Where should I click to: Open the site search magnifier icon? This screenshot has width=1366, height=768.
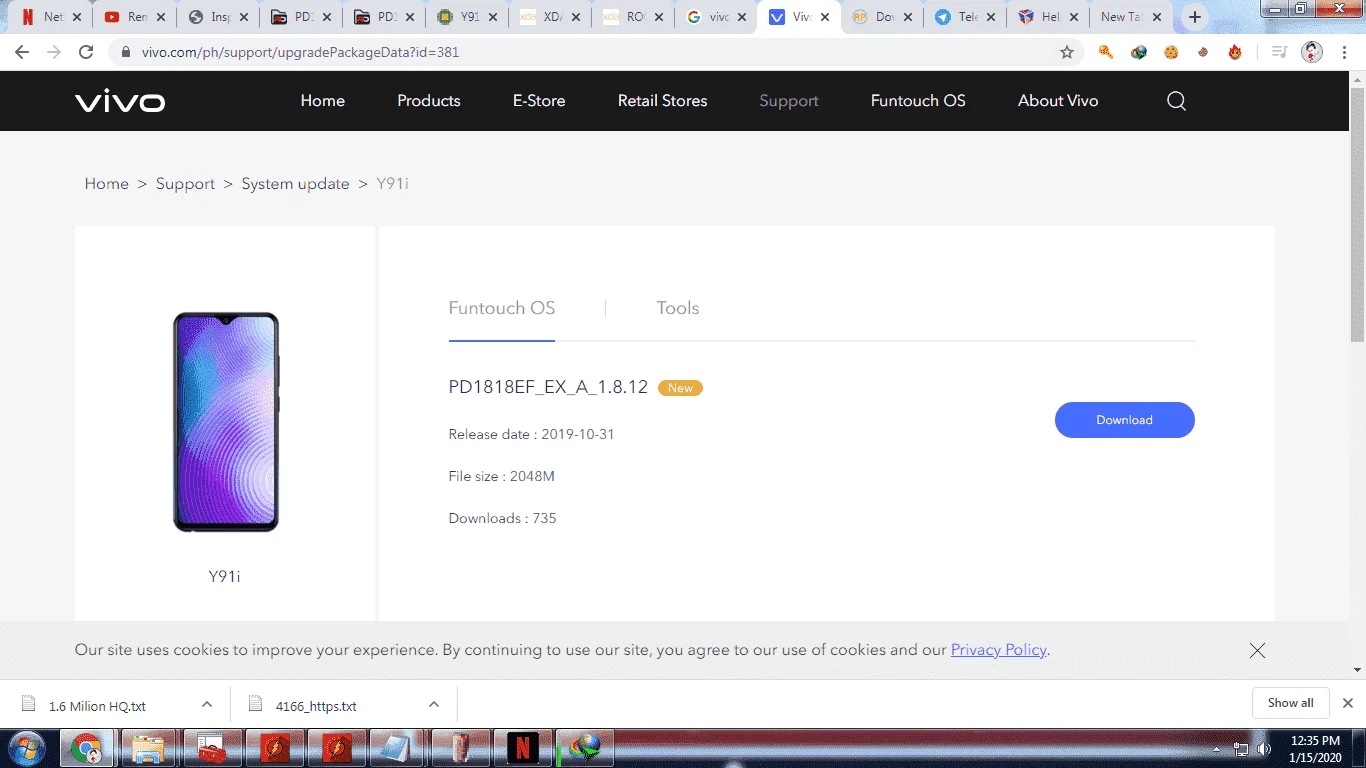1176,101
